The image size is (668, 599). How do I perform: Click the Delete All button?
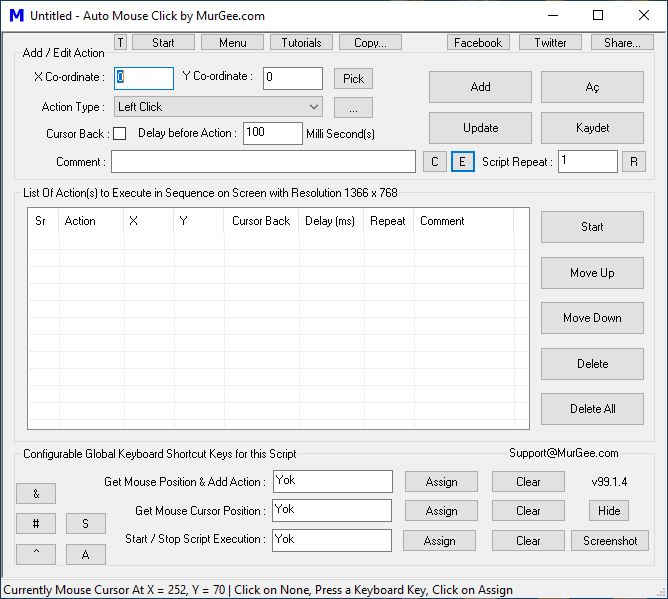click(x=593, y=409)
